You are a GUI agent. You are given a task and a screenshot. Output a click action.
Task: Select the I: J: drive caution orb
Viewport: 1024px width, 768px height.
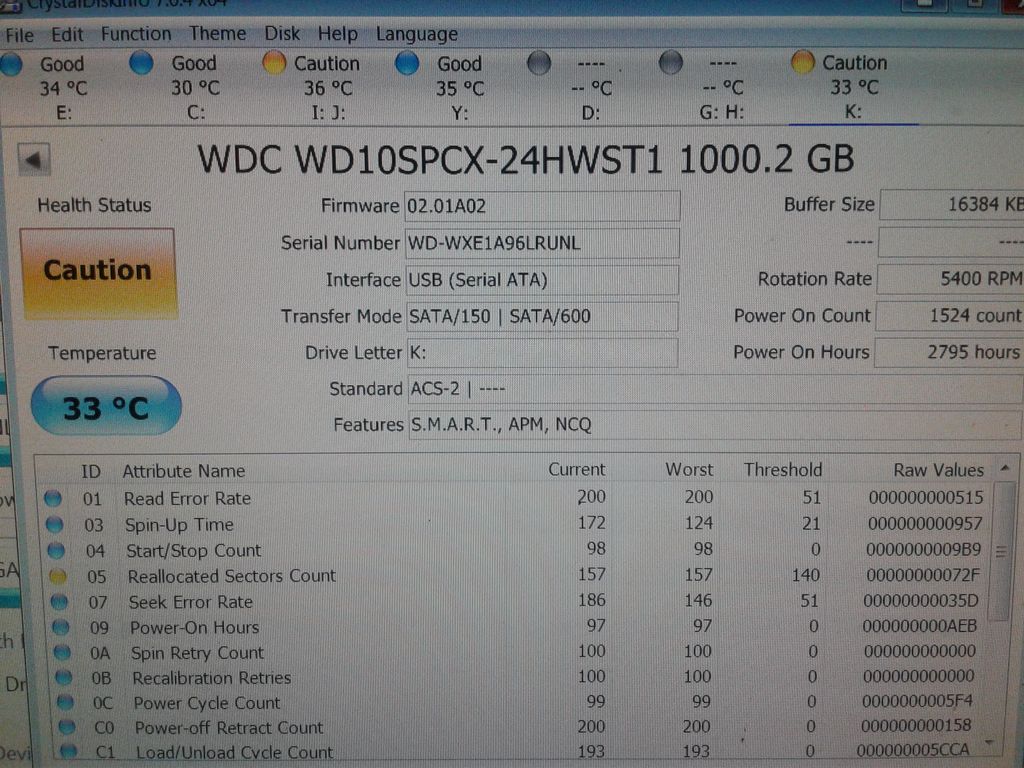coord(274,63)
